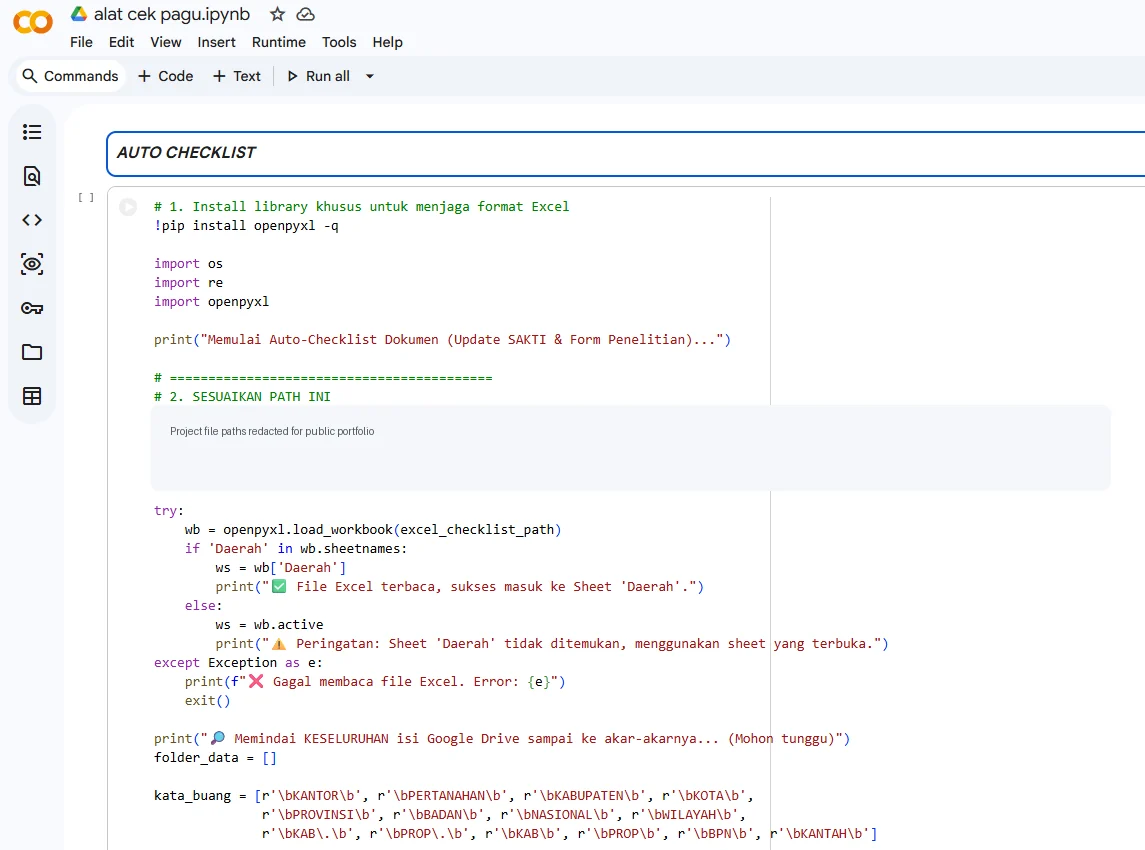Click the 'except Exception as e:' line
The width and height of the screenshot is (1145, 850).
coord(238,662)
